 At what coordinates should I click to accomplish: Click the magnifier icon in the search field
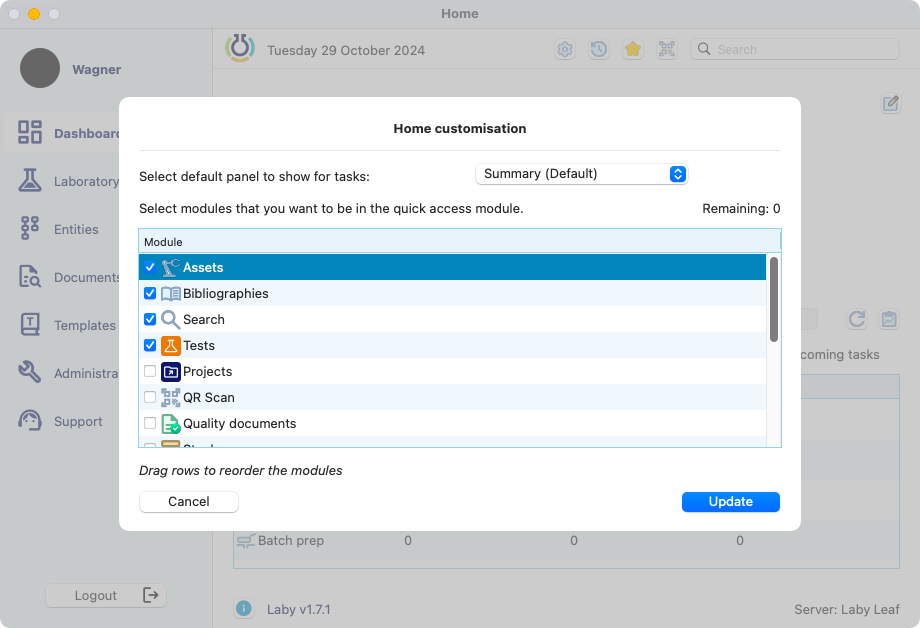(x=704, y=49)
